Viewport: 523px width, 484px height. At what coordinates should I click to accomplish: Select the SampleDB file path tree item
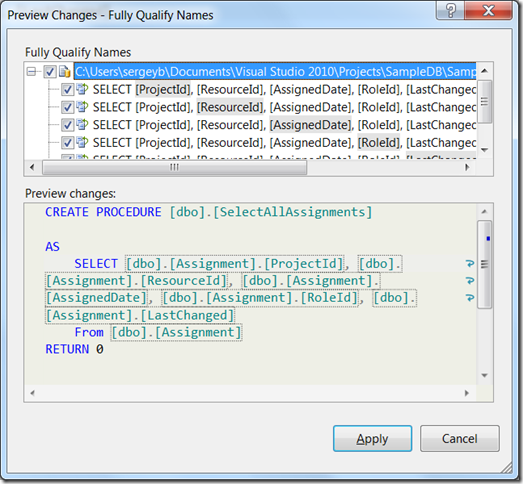coord(275,71)
